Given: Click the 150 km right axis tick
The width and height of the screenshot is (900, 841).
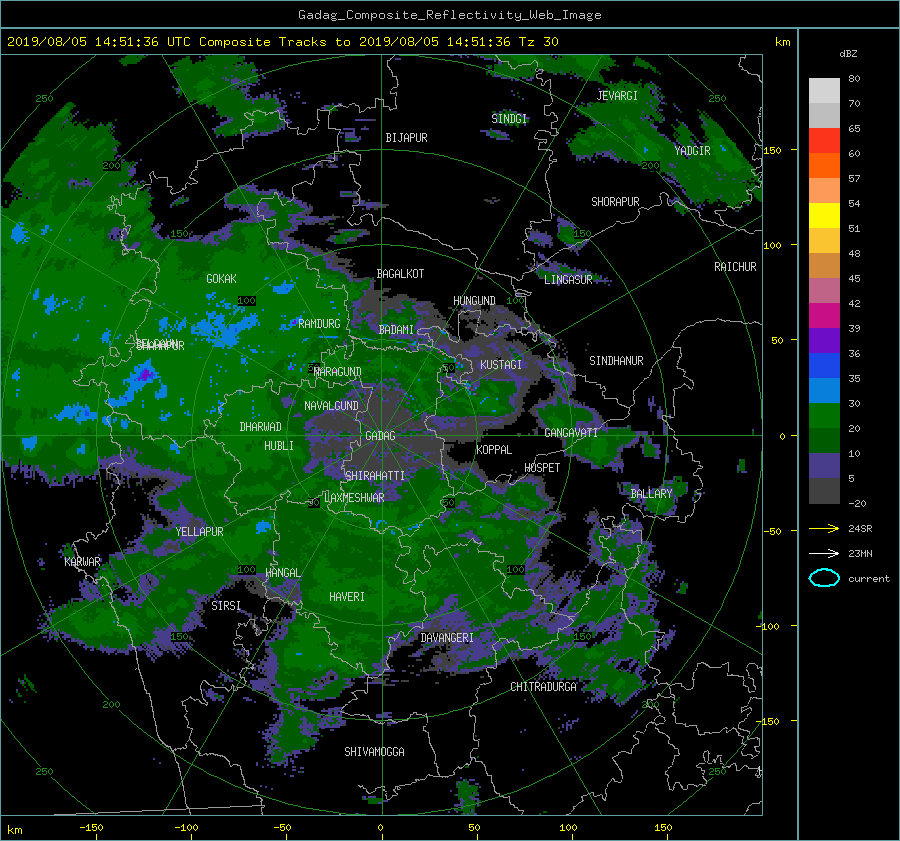Looking at the screenshot, I should coord(772,150).
